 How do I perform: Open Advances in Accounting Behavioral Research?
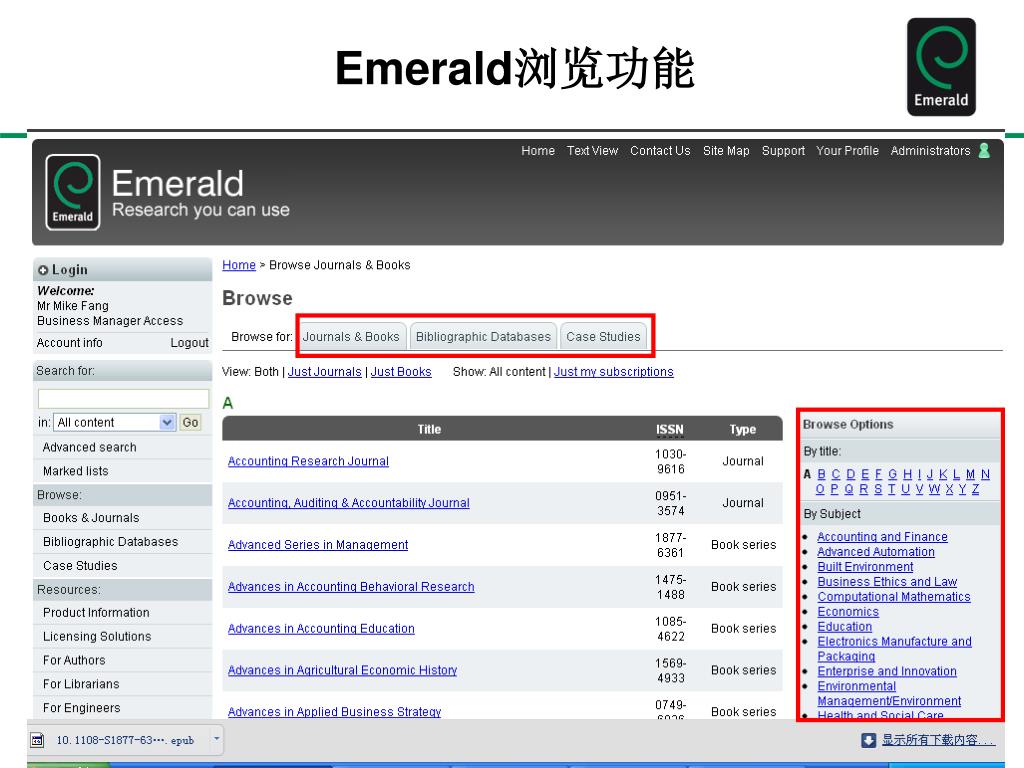tap(351, 586)
